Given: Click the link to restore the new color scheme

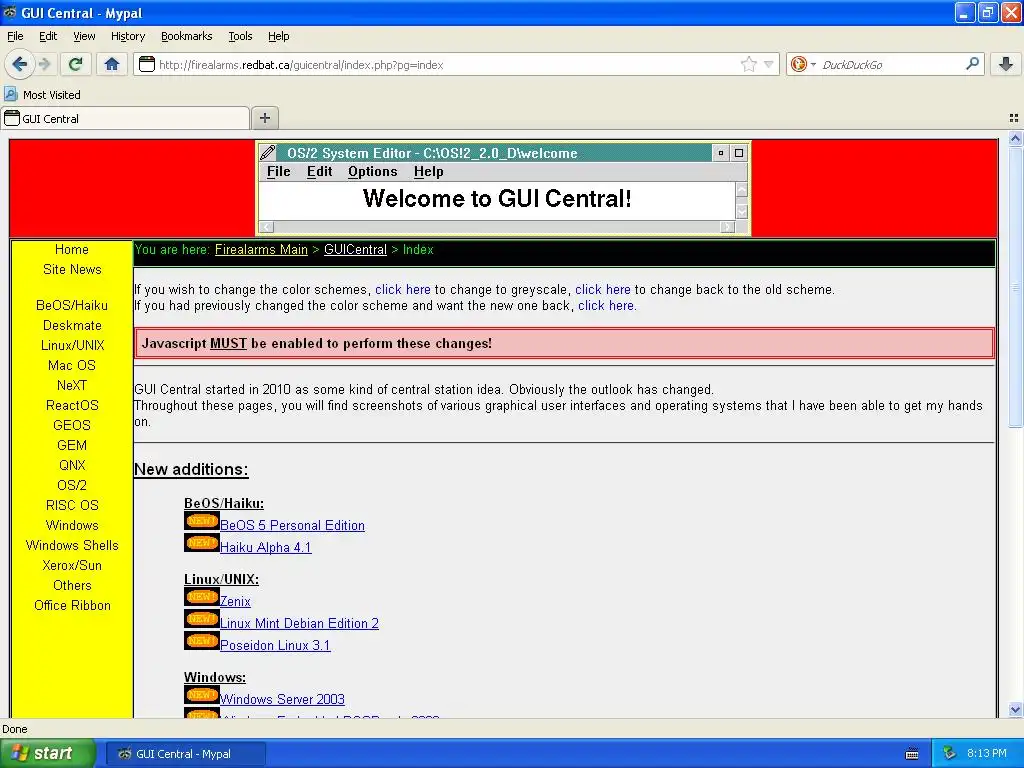Looking at the screenshot, I should [606, 306].
